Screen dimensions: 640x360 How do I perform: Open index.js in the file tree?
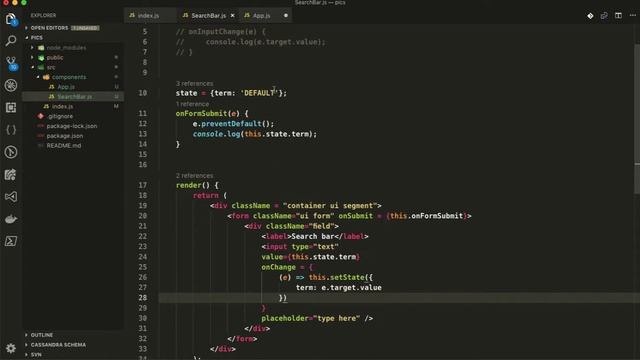[x=62, y=107]
